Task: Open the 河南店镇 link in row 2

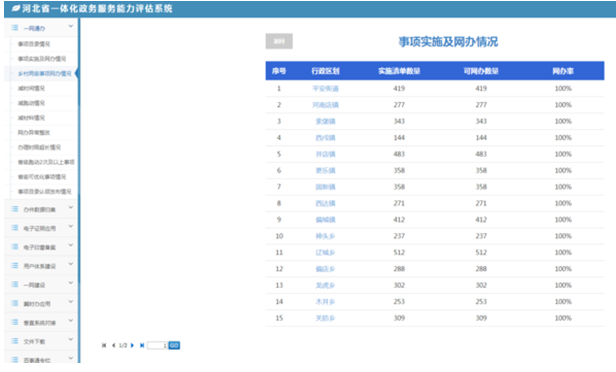Action: tap(325, 105)
